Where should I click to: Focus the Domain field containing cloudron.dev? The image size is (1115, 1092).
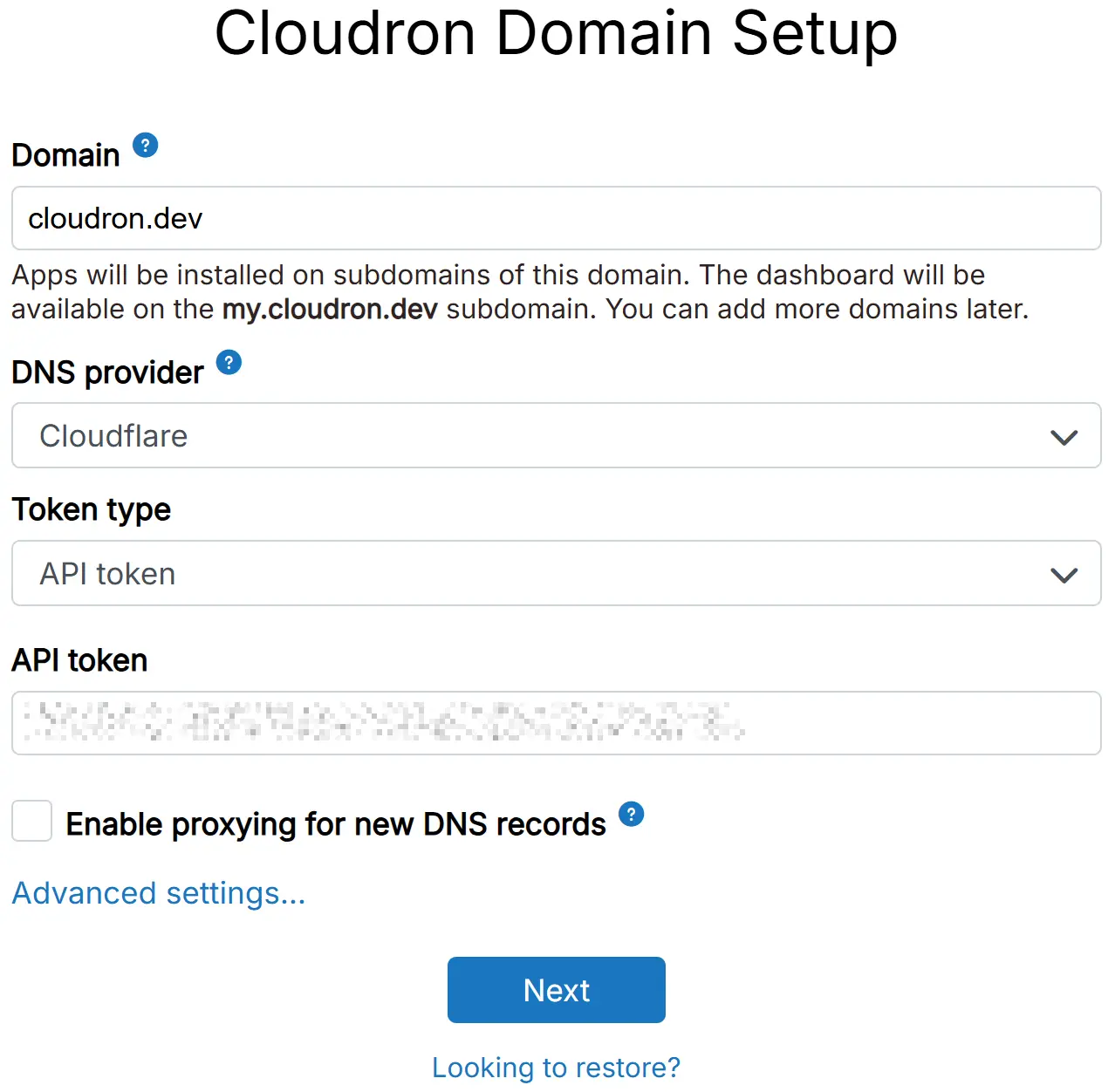[556, 218]
